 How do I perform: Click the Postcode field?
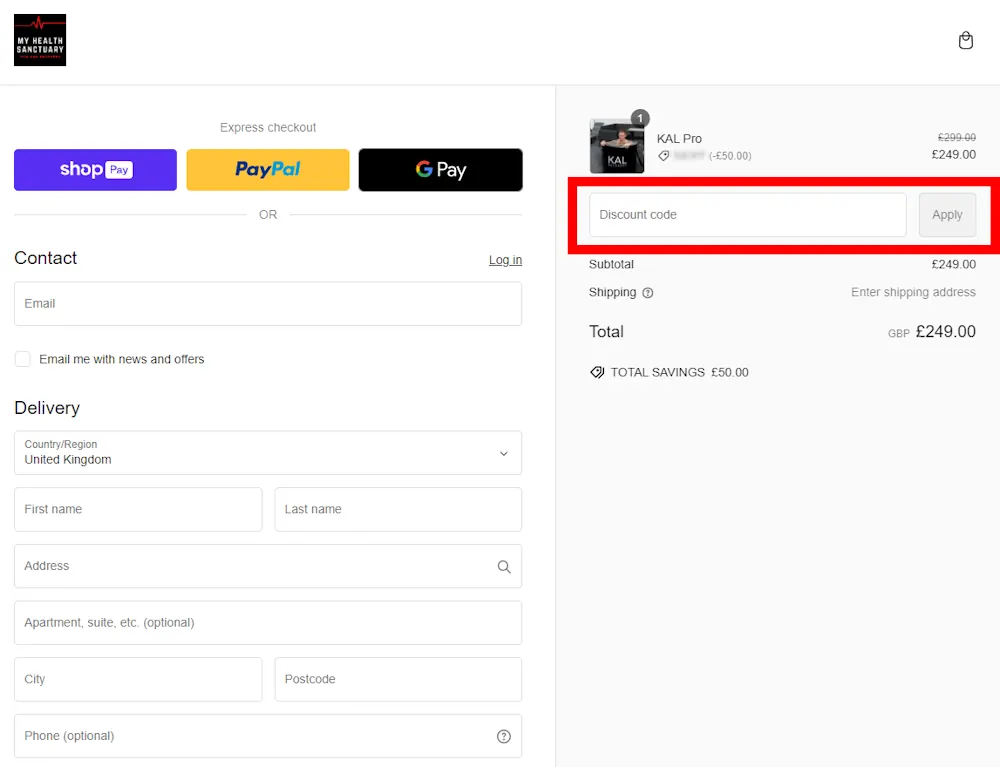(x=398, y=679)
